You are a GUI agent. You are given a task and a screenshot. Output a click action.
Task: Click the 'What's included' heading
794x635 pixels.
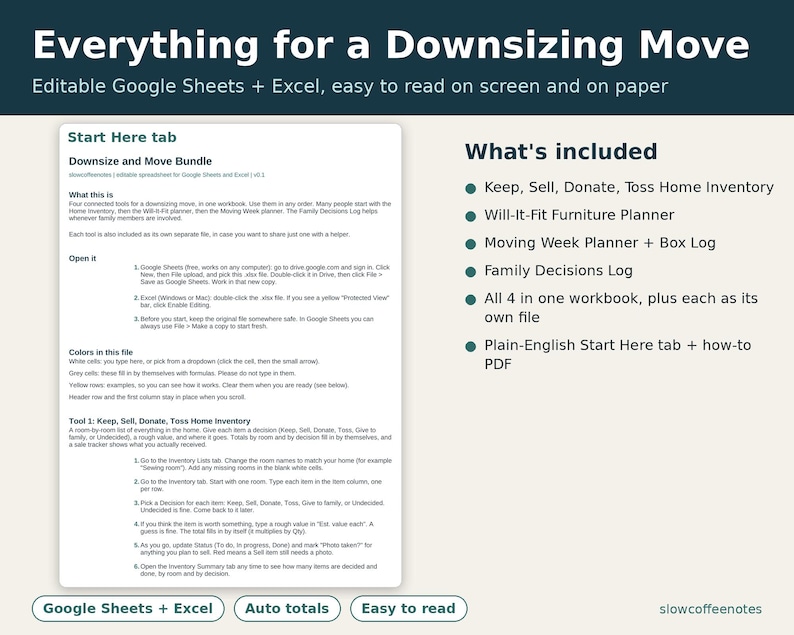(x=561, y=151)
